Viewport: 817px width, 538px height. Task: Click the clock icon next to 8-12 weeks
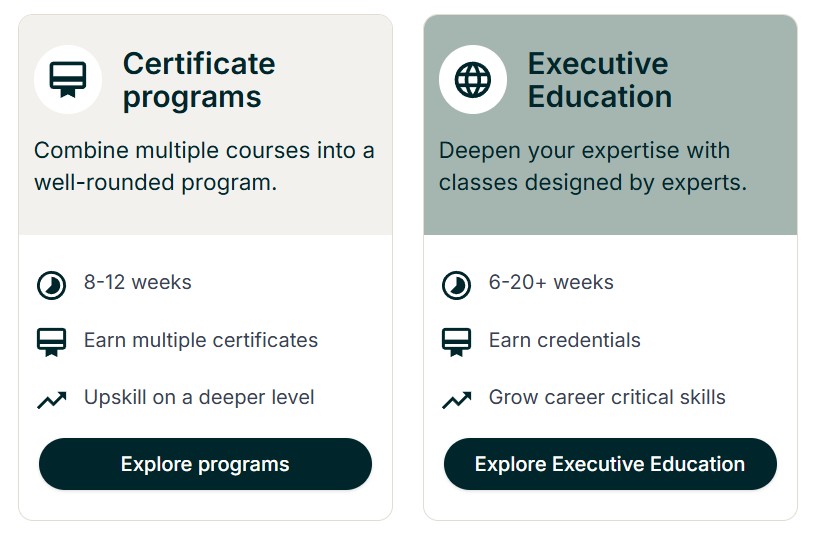click(52, 285)
